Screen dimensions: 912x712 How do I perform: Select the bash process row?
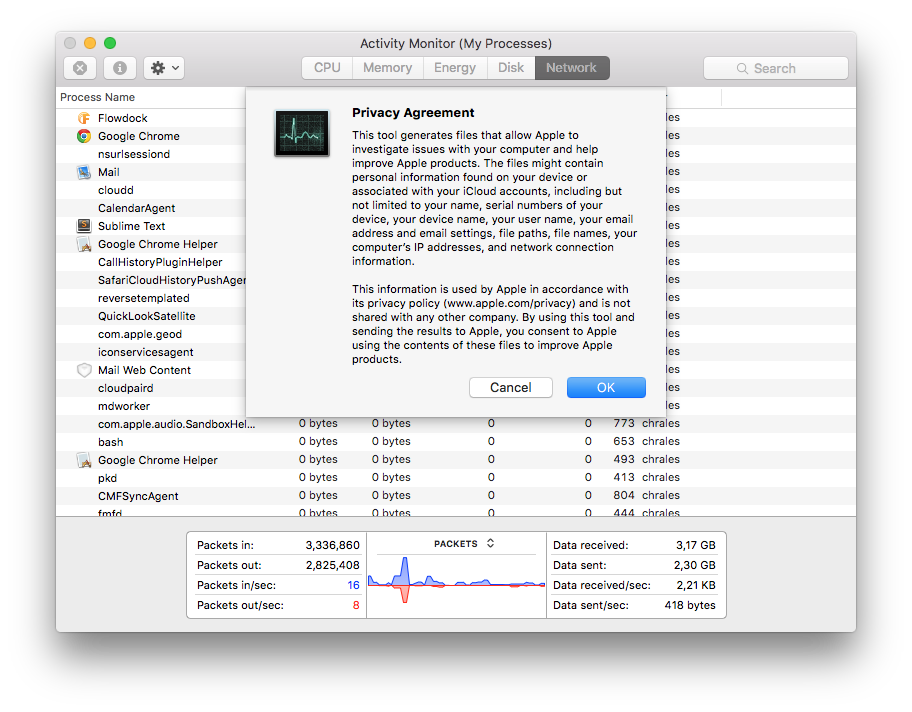click(x=111, y=442)
